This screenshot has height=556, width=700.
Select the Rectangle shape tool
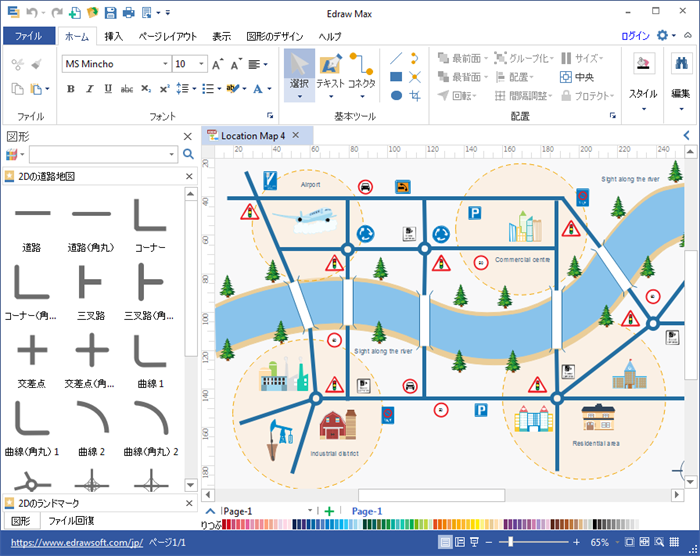[396, 77]
